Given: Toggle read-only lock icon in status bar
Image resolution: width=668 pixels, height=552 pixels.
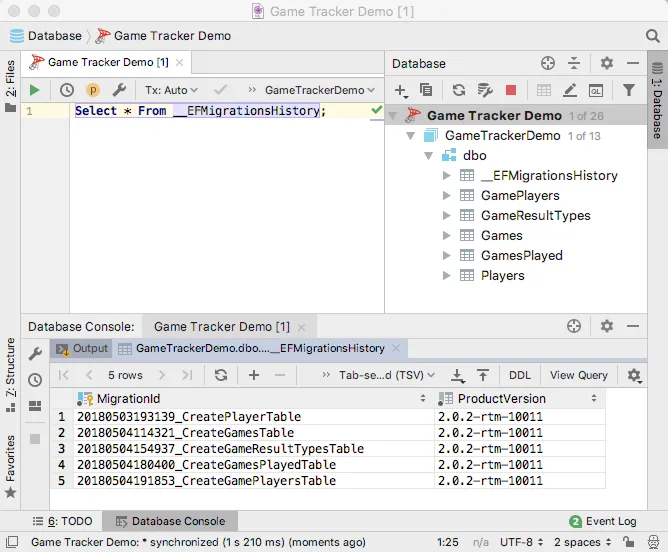Looking at the screenshot, I should pos(628,542).
